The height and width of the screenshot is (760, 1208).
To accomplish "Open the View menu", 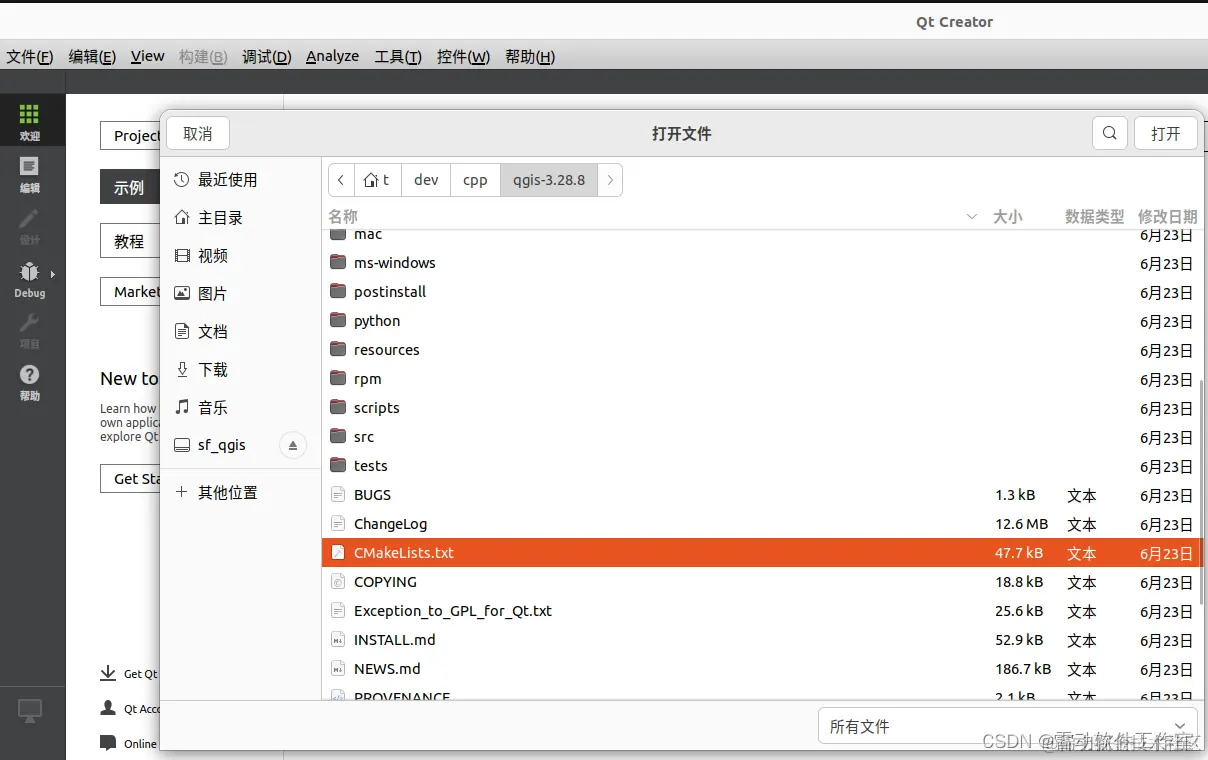I will click(147, 57).
